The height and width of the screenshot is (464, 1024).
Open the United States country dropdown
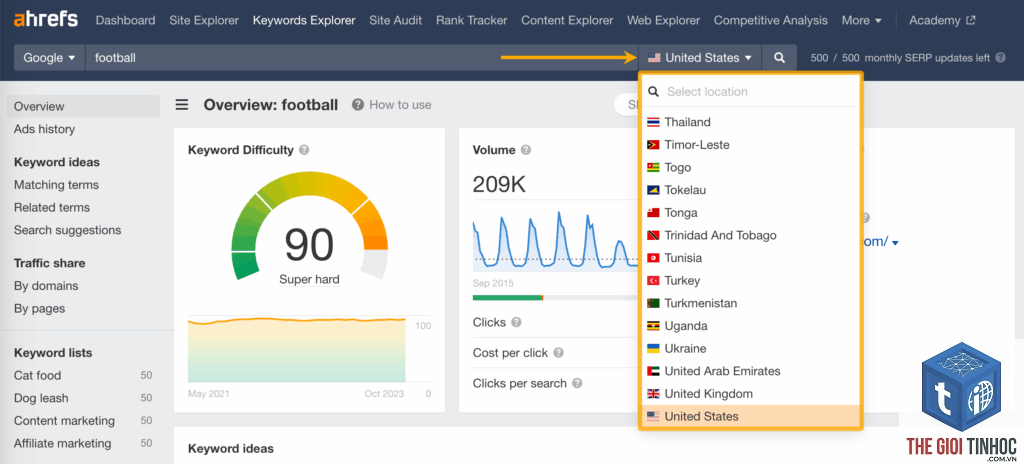(700, 58)
